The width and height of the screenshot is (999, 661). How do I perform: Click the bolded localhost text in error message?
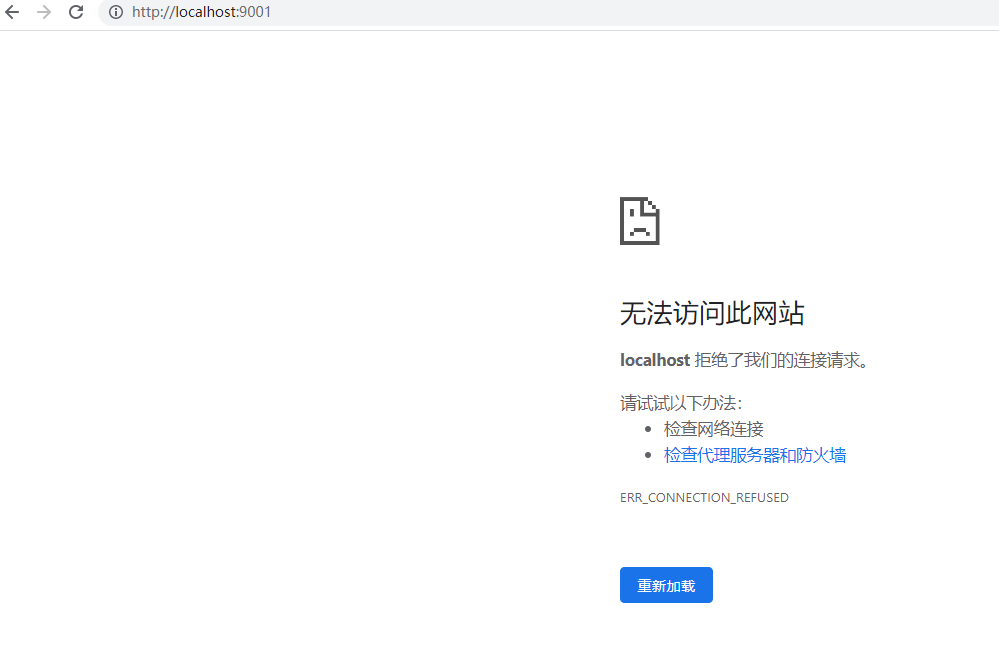654,360
